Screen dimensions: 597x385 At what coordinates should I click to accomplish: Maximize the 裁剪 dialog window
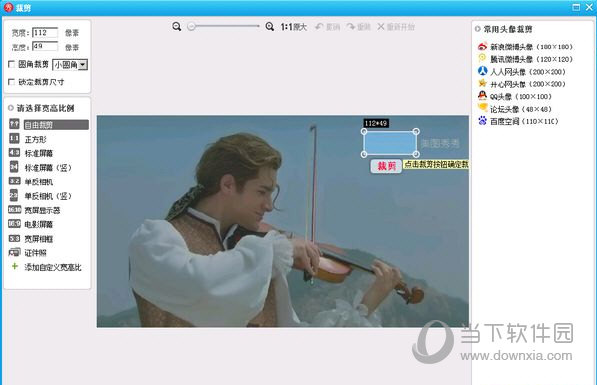click(576, 7)
